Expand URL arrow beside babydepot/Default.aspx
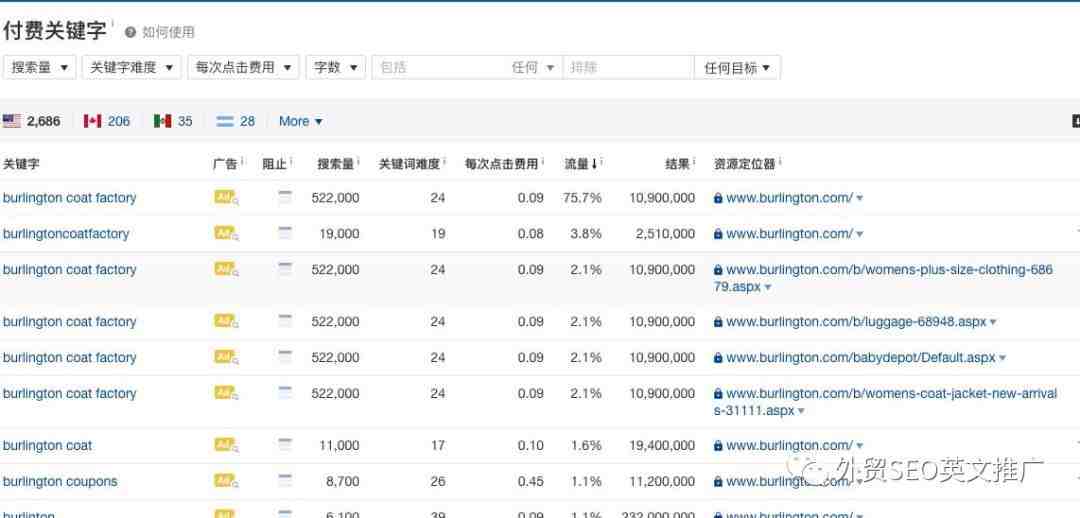Image resolution: width=1080 pixels, height=518 pixels. [1002, 358]
